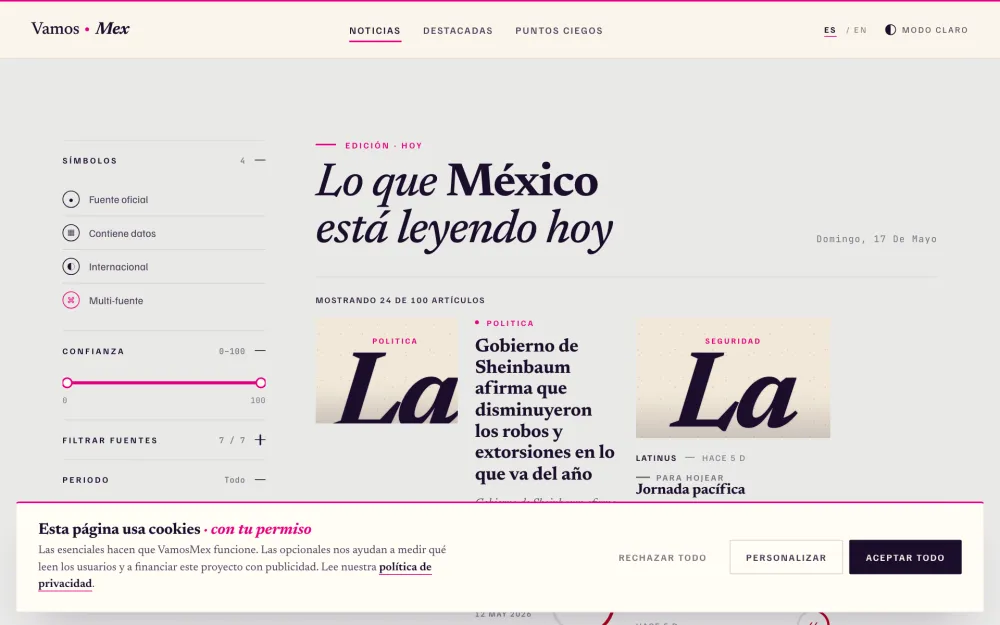Open the Puntos Ciegos tab

click(x=559, y=31)
